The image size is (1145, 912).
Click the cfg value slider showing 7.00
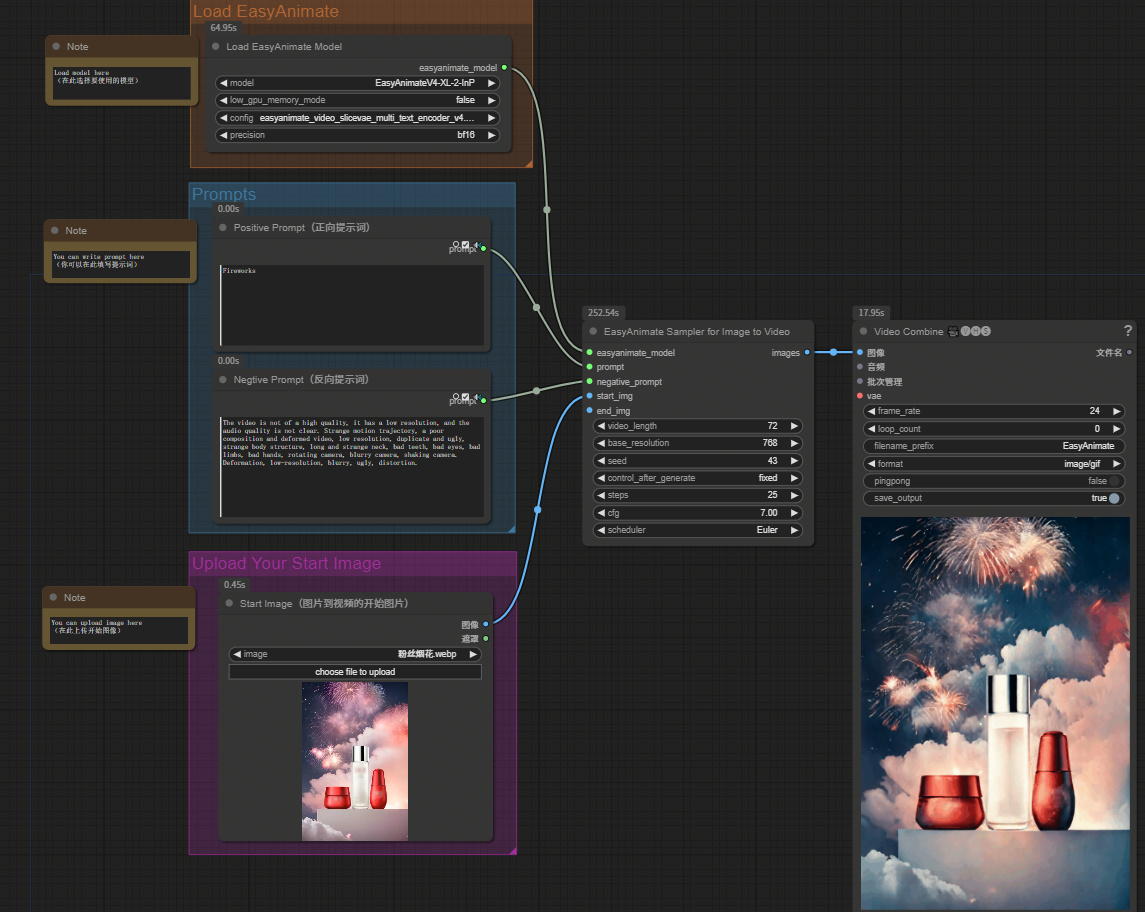pos(697,512)
